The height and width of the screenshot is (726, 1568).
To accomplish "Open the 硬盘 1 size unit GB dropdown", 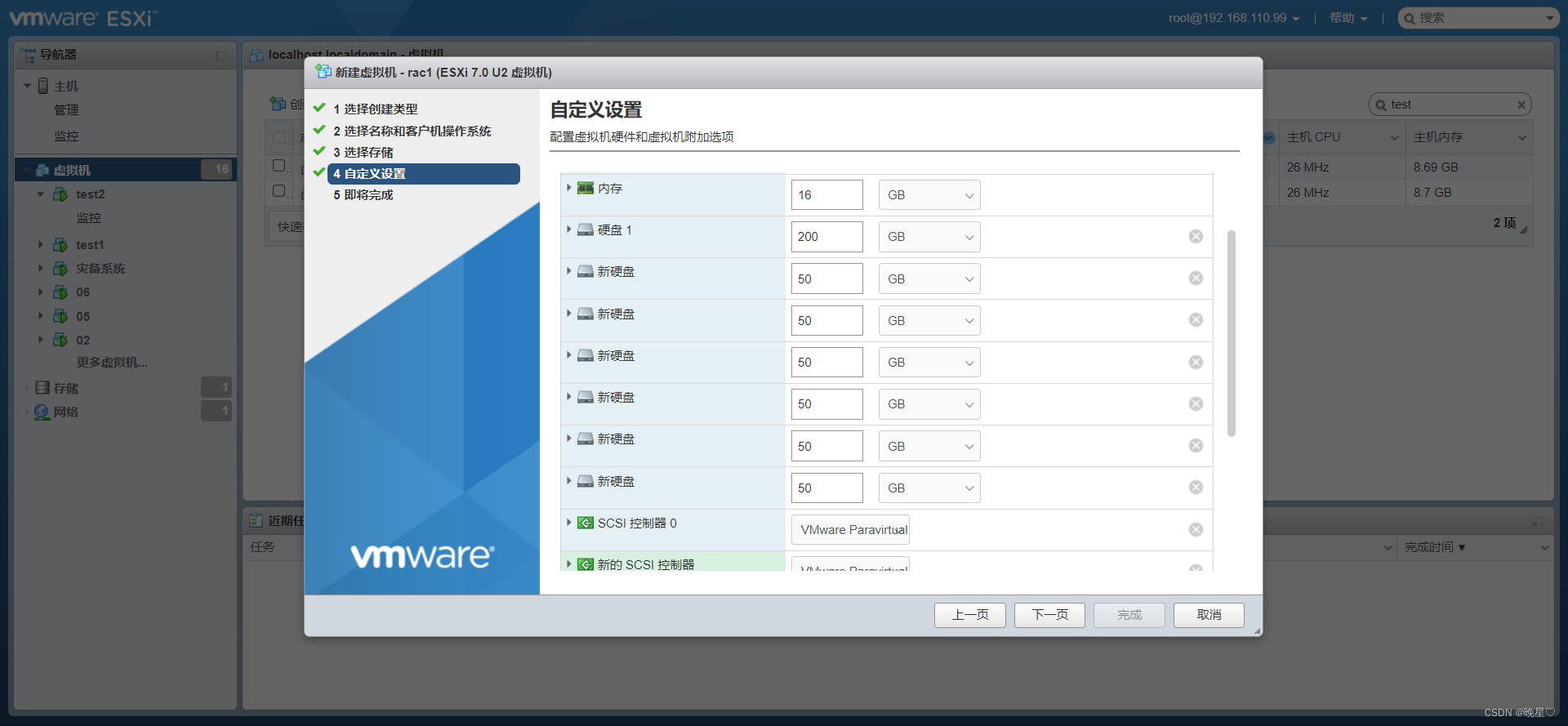I will pos(929,237).
